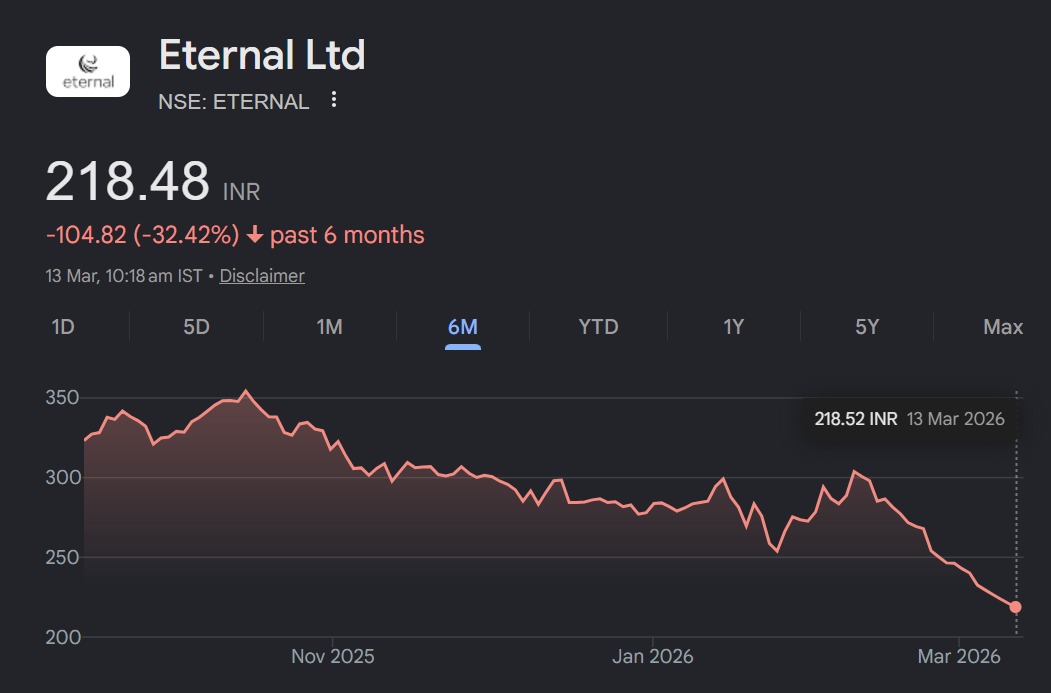The width and height of the screenshot is (1051, 693).
Task: Select the currently active 6M tab
Action: coord(464,326)
